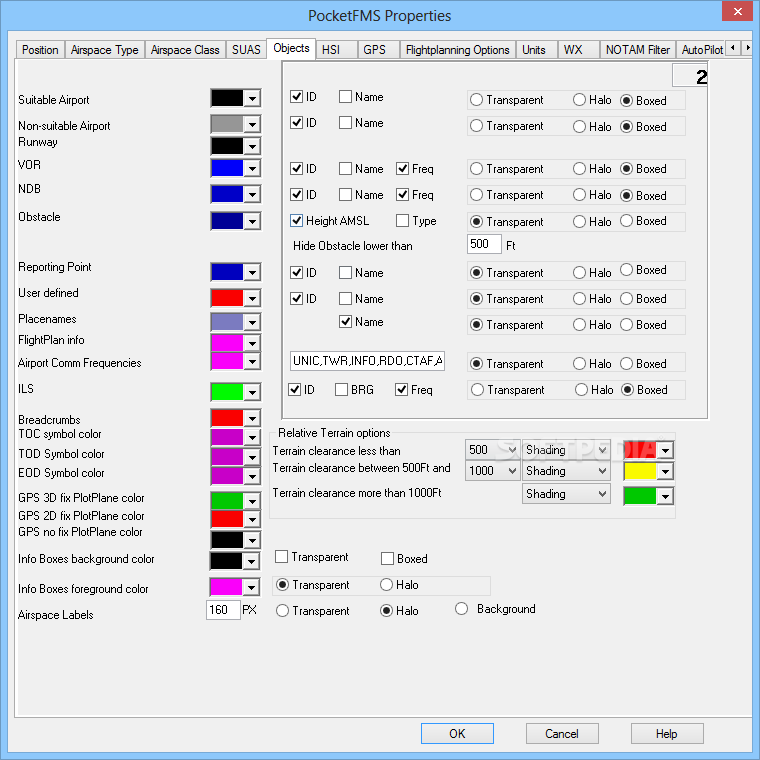Open the 1000 terrain clearance dropdown
The height and width of the screenshot is (760, 760).
pos(492,471)
